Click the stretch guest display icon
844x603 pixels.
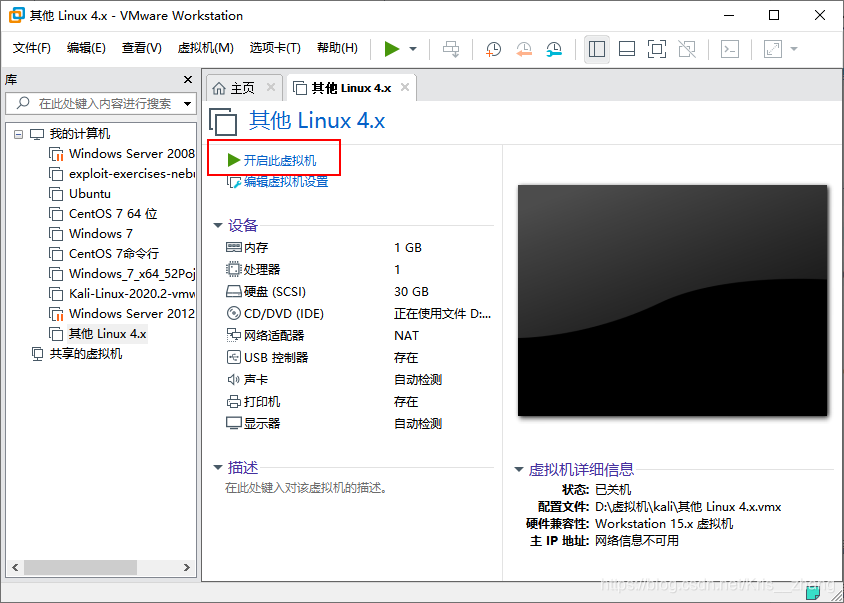tap(773, 49)
